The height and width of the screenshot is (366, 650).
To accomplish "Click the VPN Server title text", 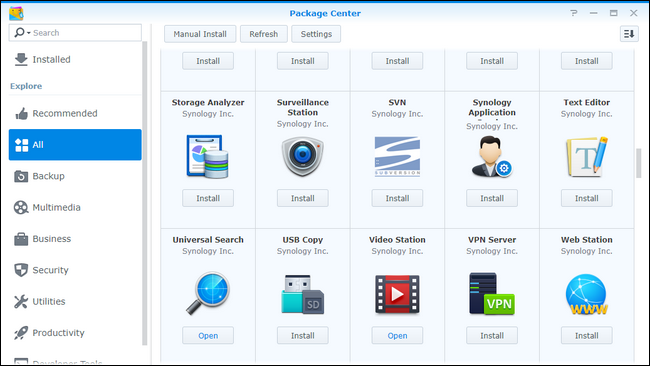I will pos(492,240).
